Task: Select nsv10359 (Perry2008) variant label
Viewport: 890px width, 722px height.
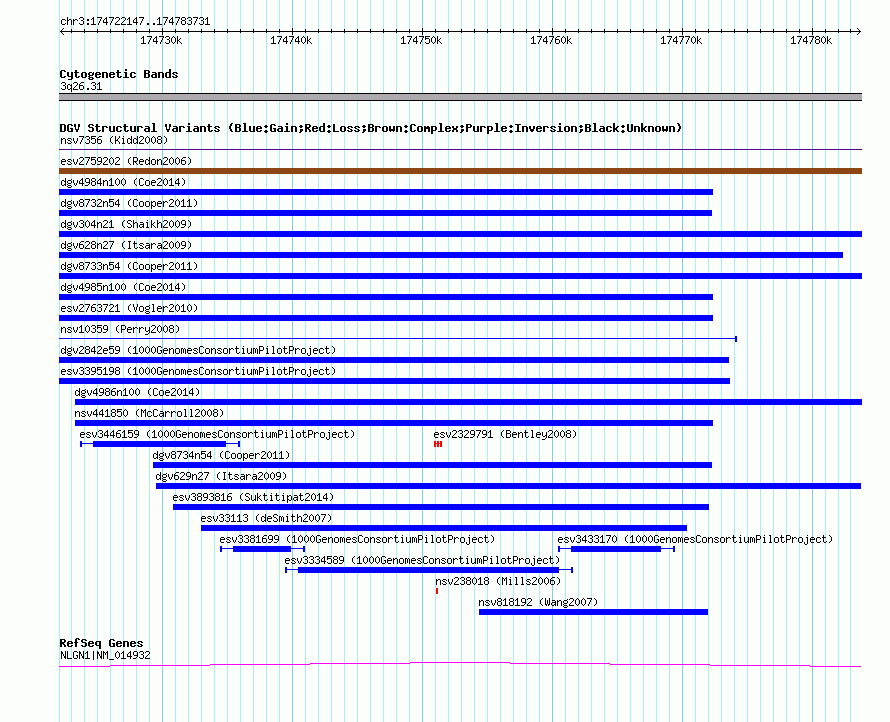Action: click(x=120, y=329)
